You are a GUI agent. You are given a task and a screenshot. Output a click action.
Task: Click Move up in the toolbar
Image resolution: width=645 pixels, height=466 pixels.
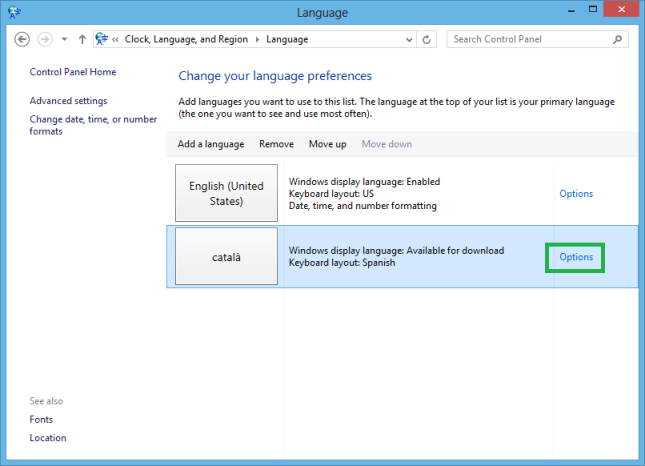[x=327, y=144]
